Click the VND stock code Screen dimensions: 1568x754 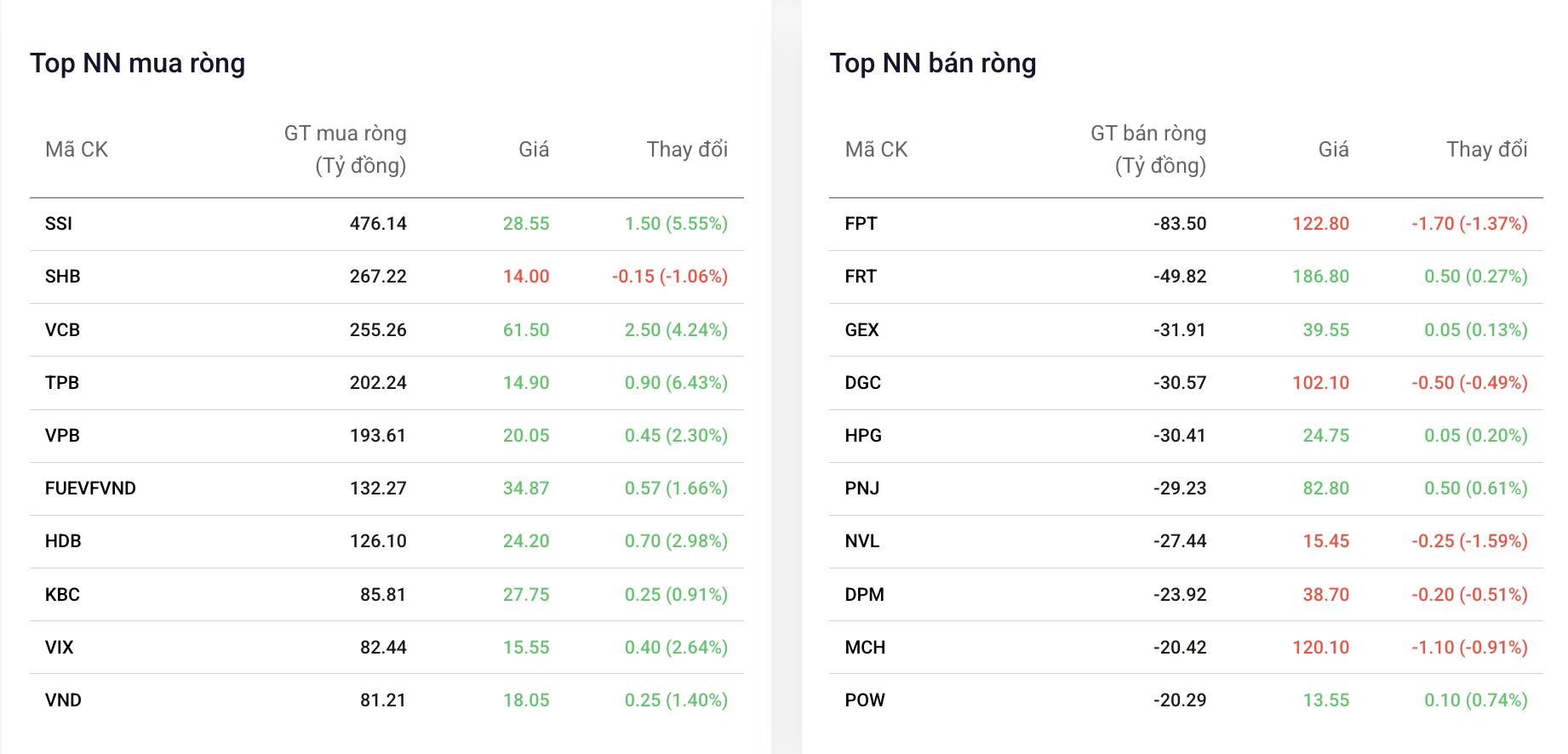coord(63,700)
